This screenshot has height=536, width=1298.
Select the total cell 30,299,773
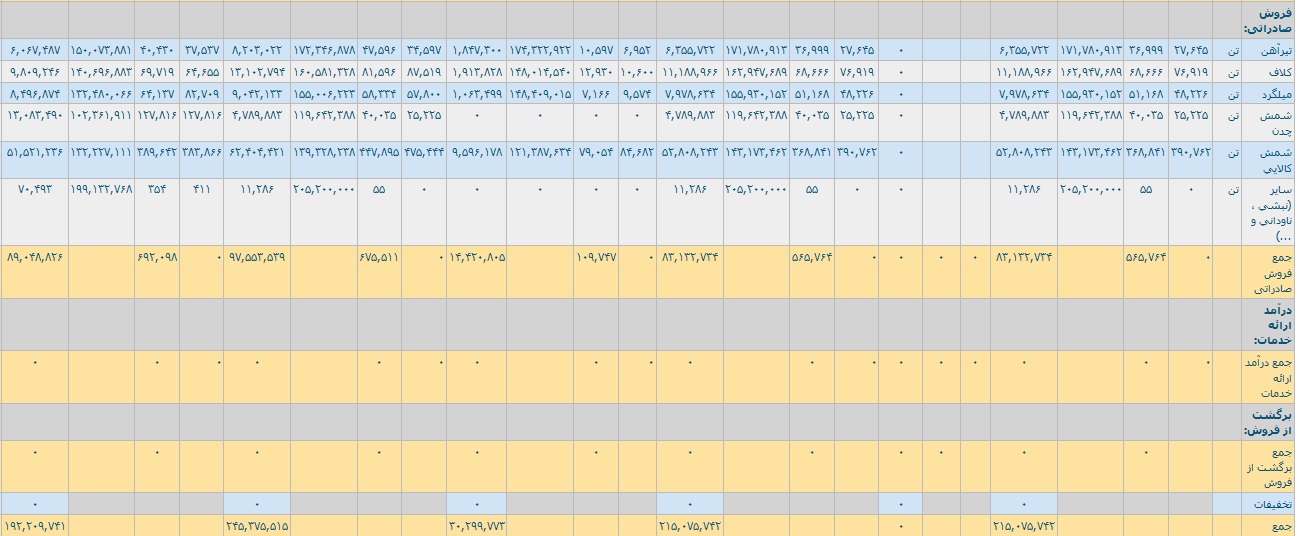coord(477,525)
